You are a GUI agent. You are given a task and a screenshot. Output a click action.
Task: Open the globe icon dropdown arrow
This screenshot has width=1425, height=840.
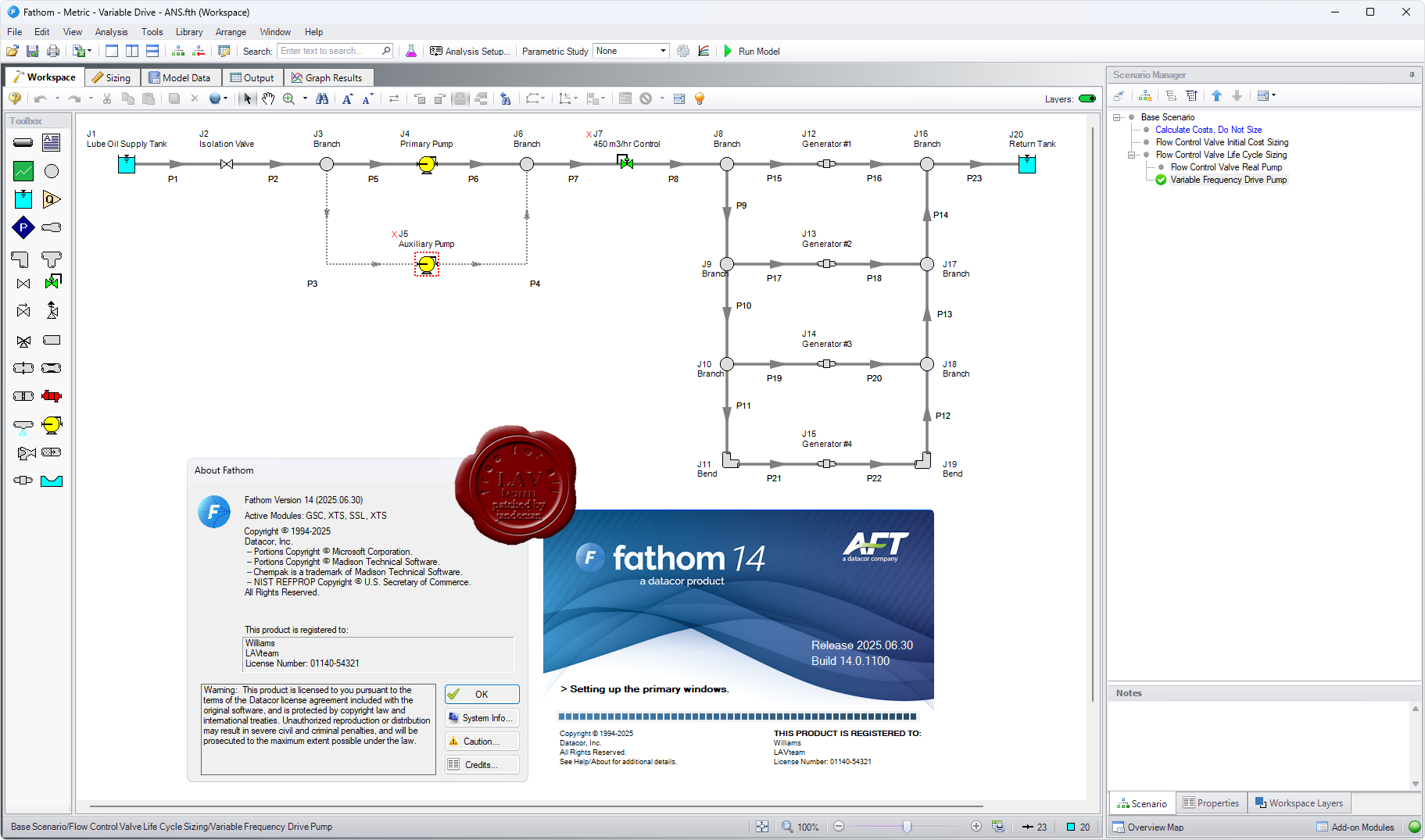[225, 98]
